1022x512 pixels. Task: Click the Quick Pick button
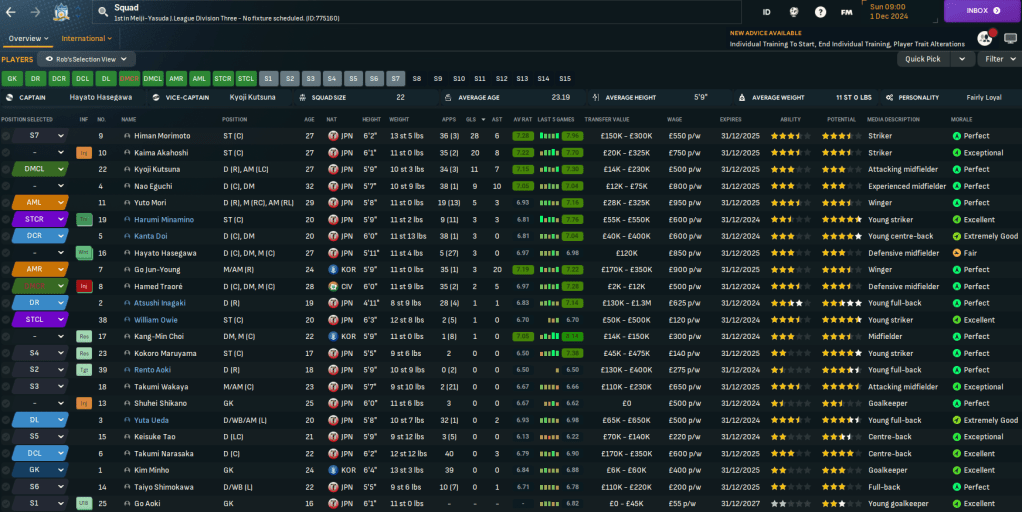[921, 59]
